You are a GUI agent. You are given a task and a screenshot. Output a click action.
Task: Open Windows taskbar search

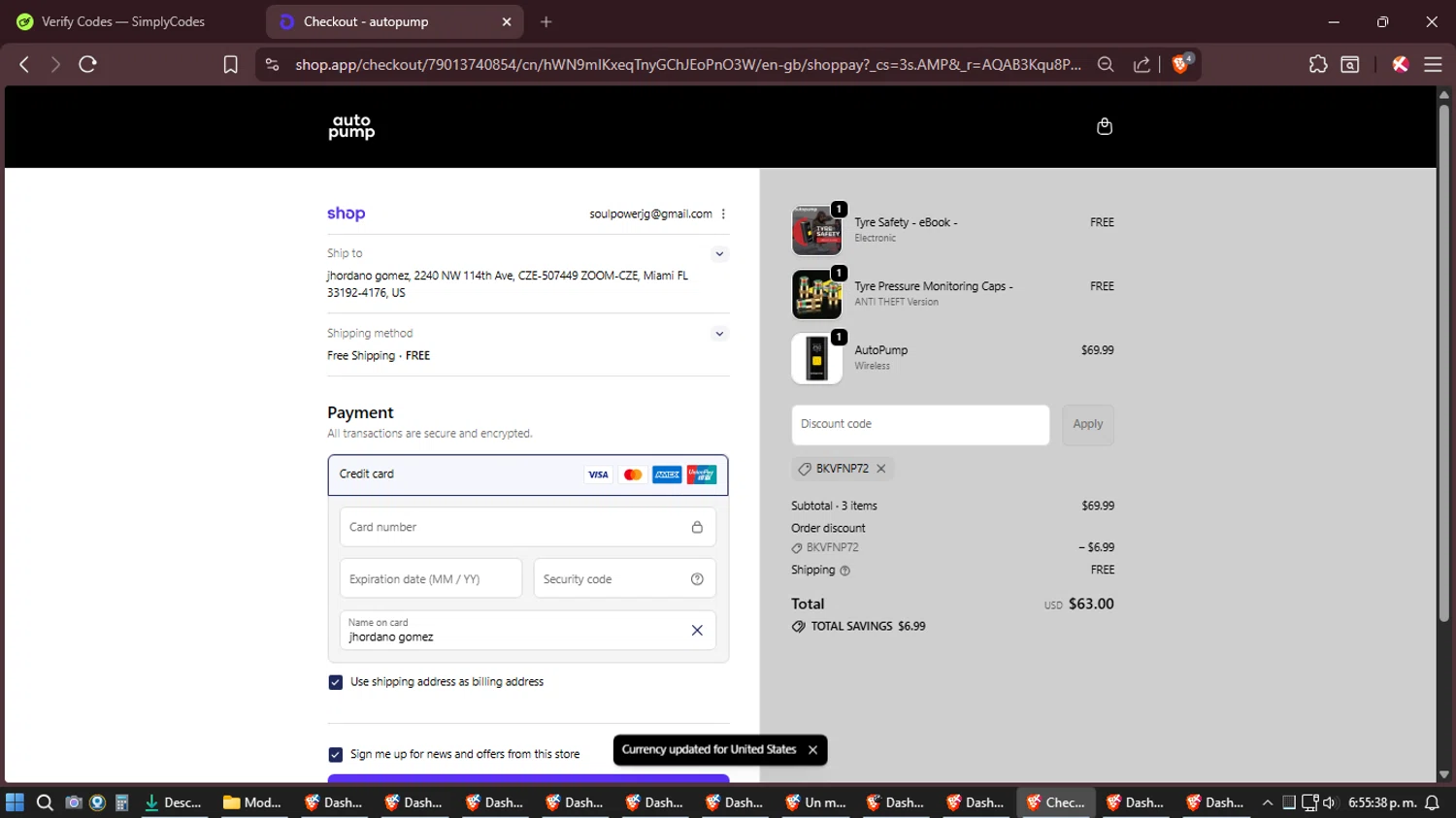tap(45, 802)
